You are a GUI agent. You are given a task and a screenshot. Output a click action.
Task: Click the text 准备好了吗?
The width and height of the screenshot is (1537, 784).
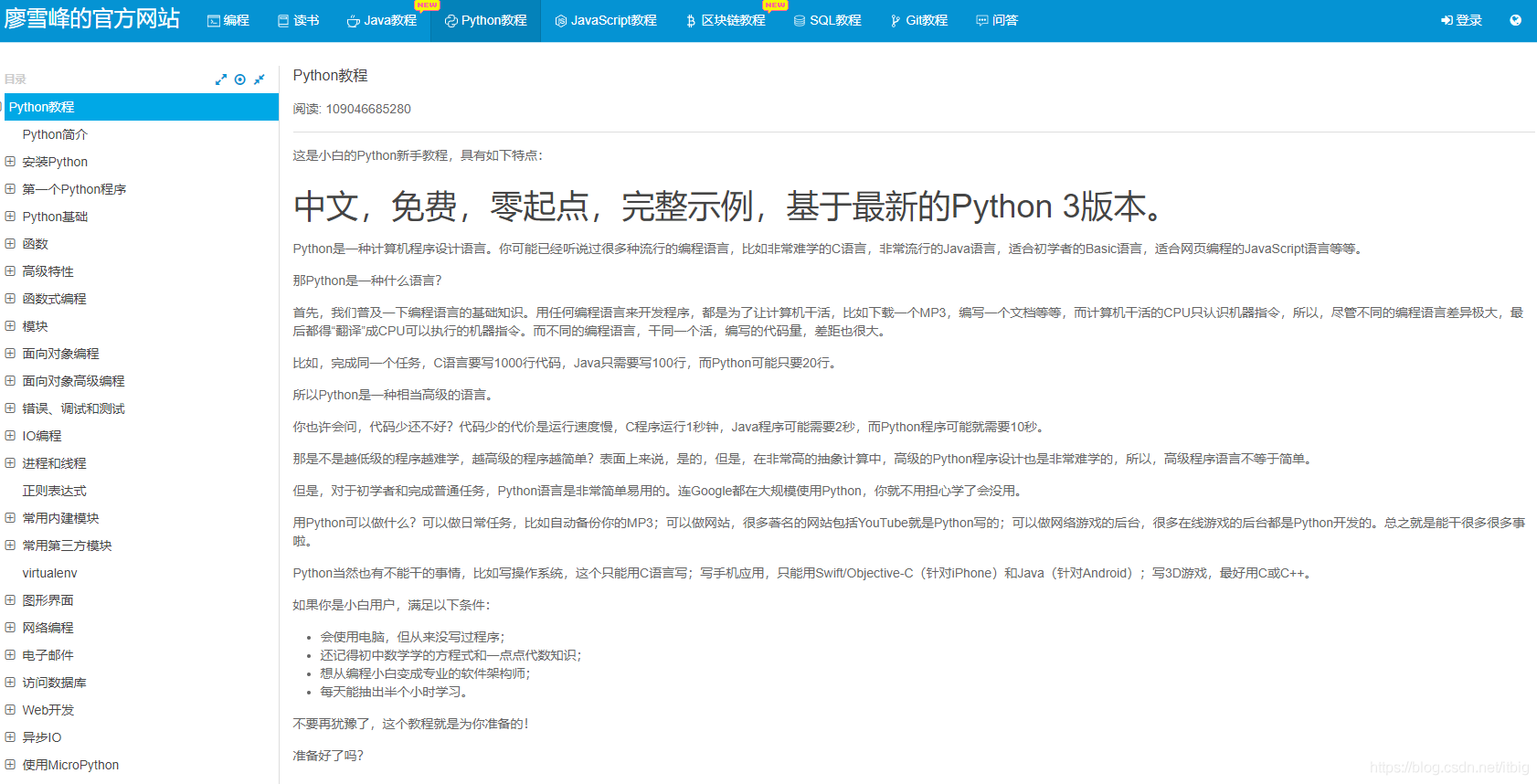[328, 756]
